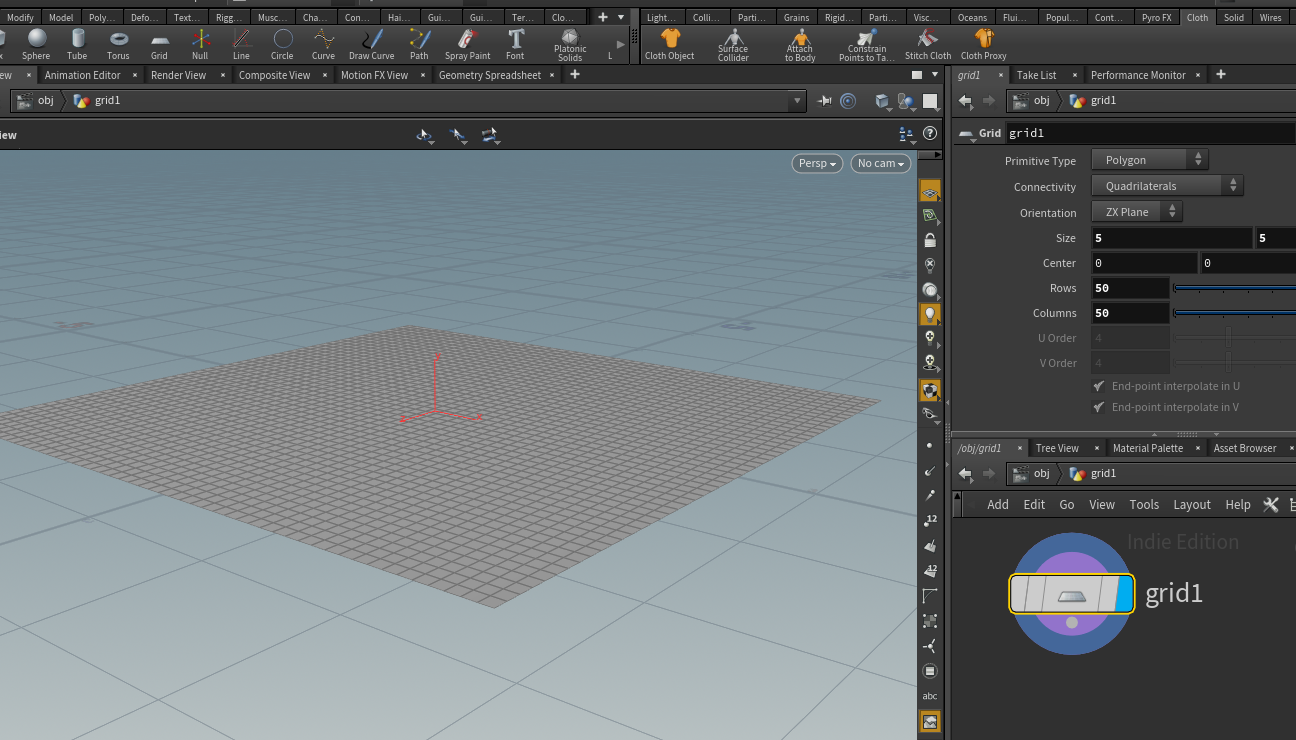Open the Cloth shelf tab

click(x=1197, y=17)
